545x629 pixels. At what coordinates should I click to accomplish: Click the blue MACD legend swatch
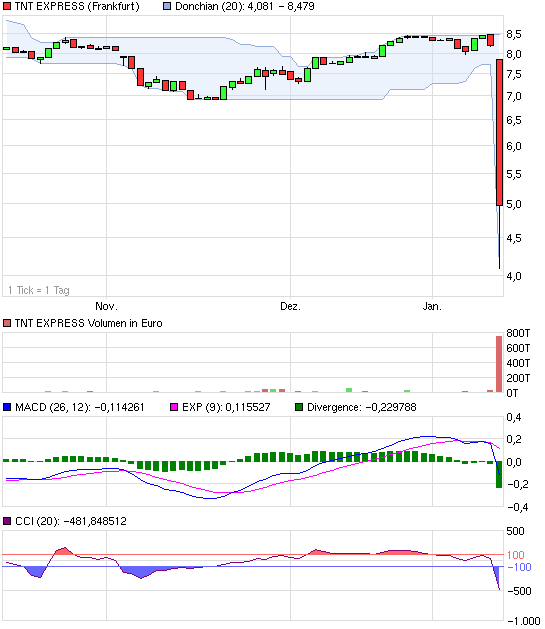pyautogui.click(x=7, y=407)
